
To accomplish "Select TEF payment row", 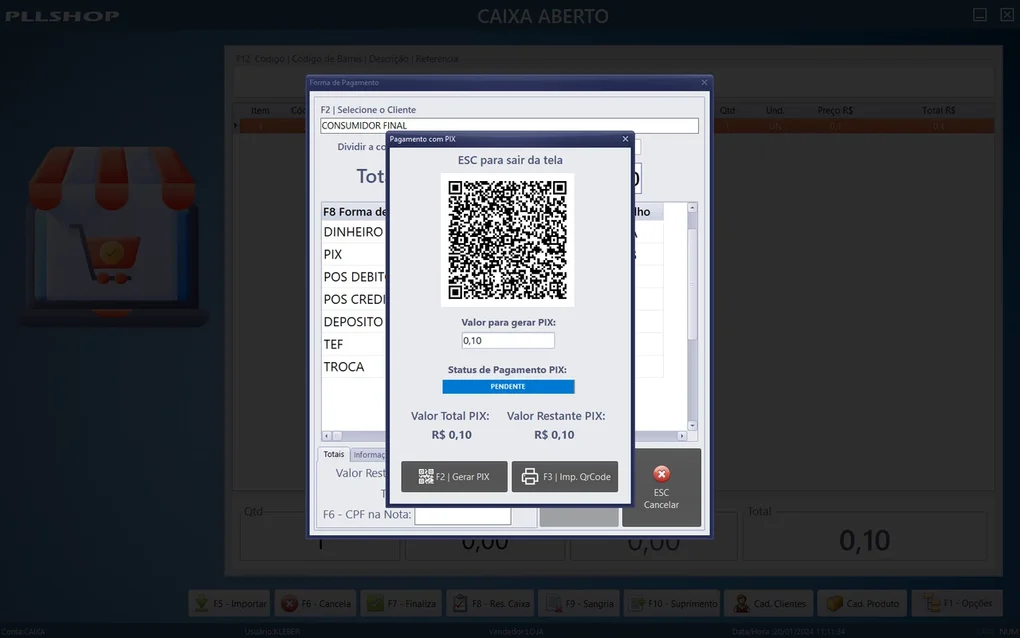I will tap(355, 344).
